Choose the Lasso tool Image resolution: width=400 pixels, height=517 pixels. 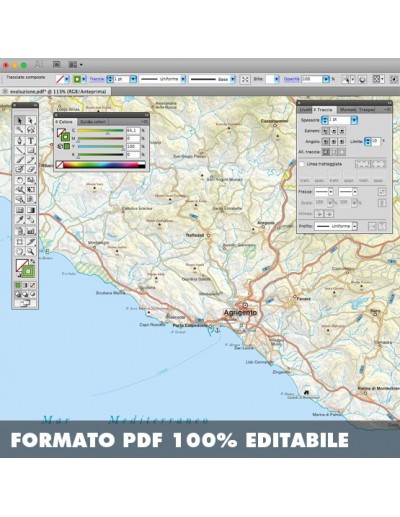(31, 130)
